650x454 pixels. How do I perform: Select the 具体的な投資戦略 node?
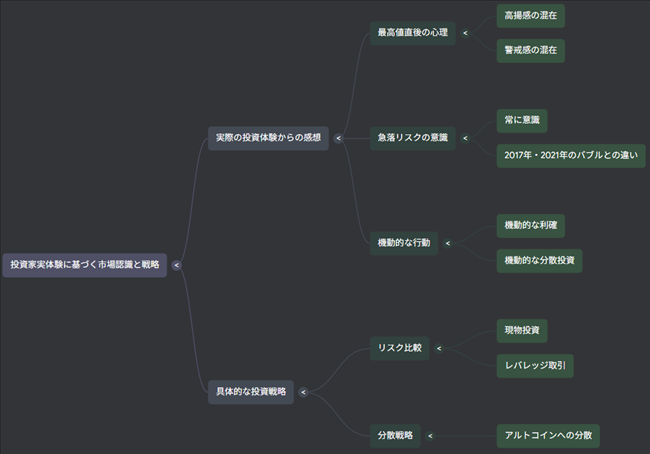click(251, 392)
